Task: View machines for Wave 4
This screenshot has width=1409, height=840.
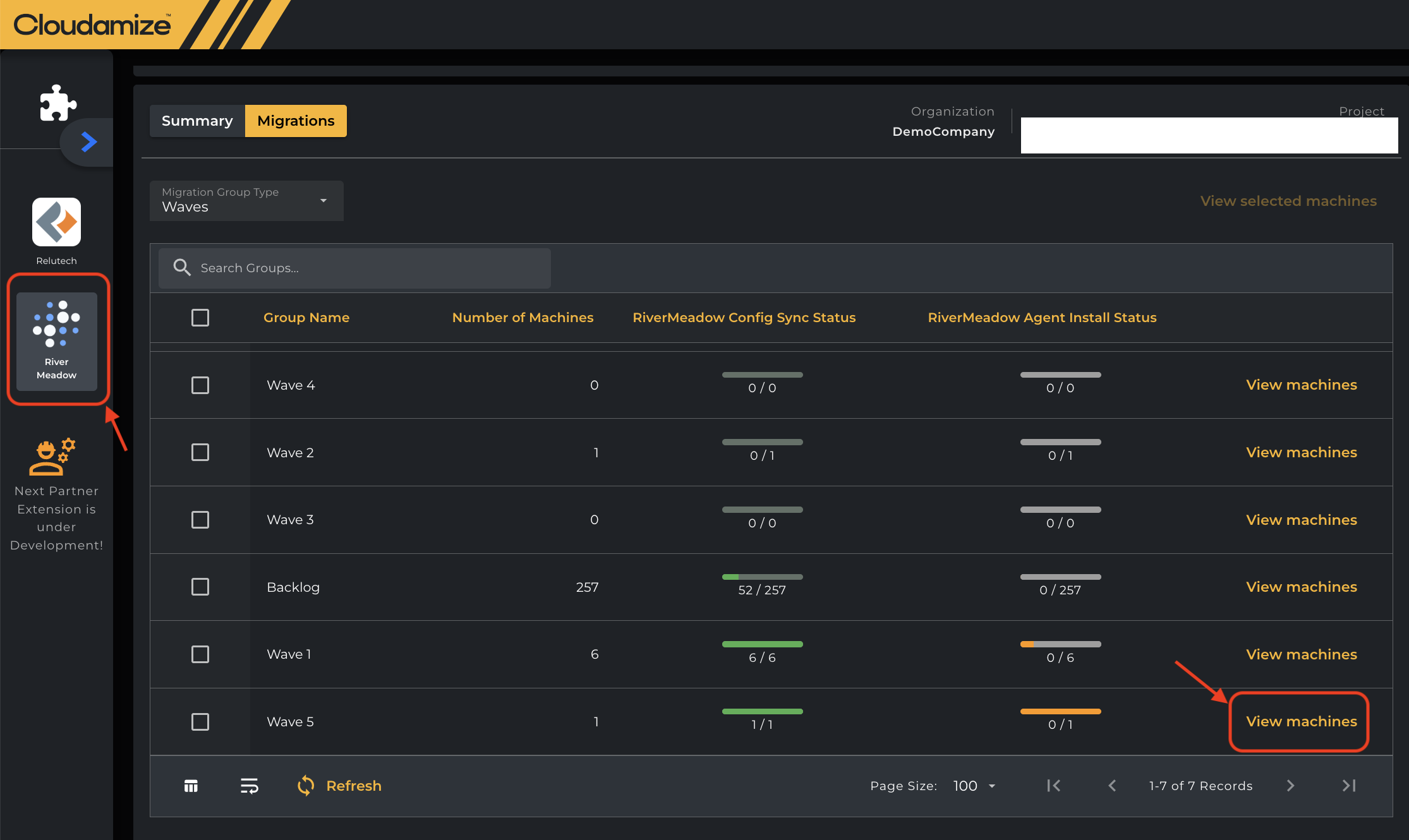Action: (1302, 385)
